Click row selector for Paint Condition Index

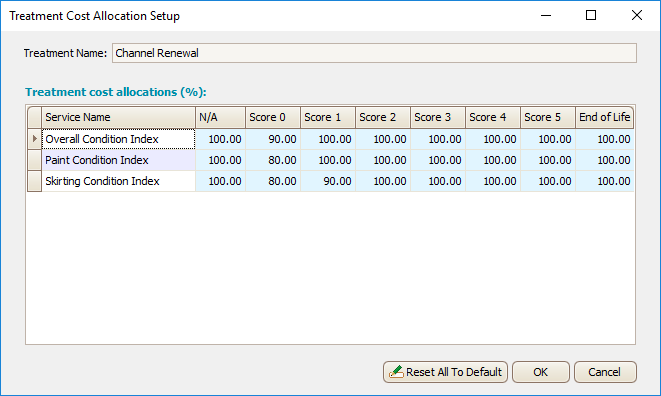pyautogui.click(x=35, y=160)
